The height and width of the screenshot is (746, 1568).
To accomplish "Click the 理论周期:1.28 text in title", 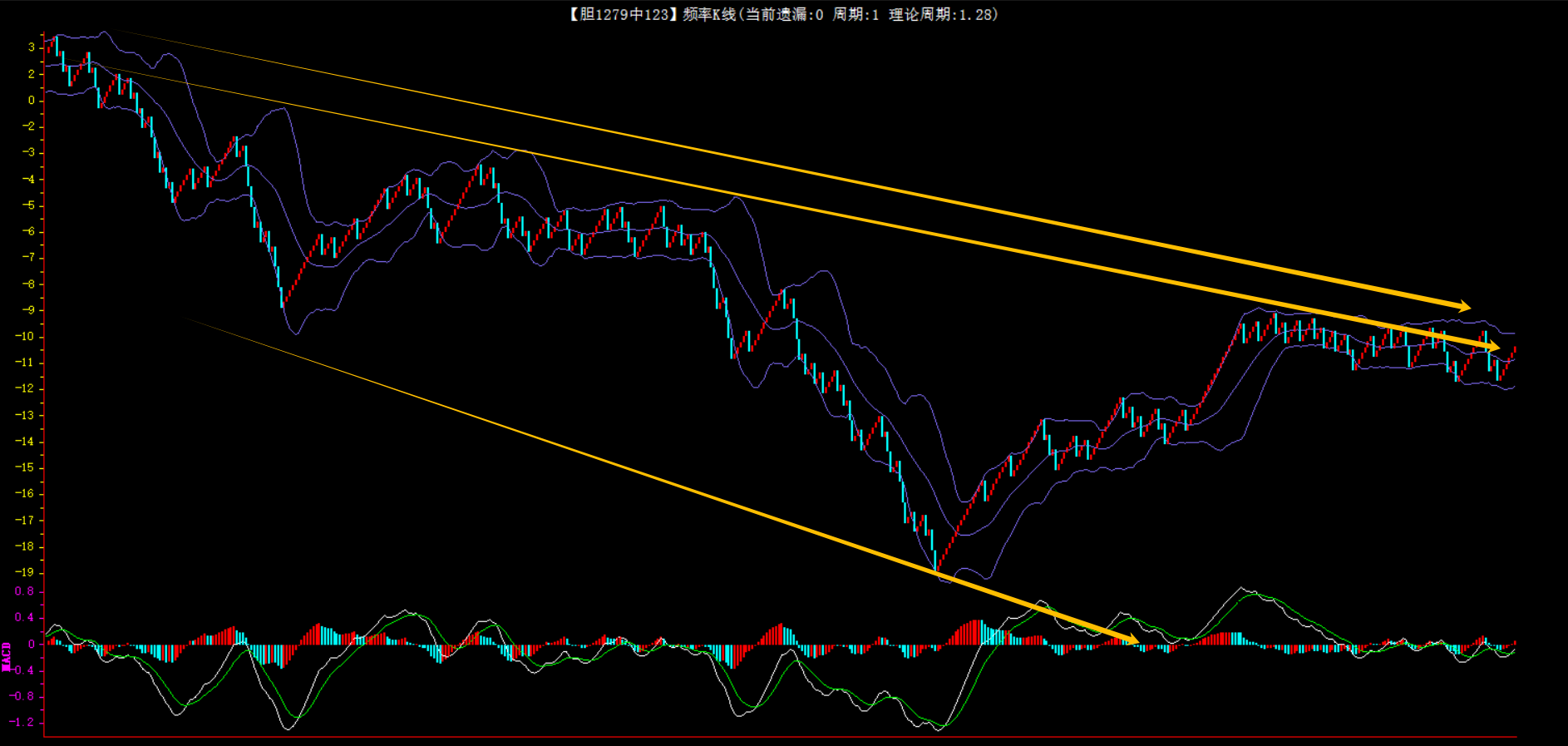I will pos(942,14).
